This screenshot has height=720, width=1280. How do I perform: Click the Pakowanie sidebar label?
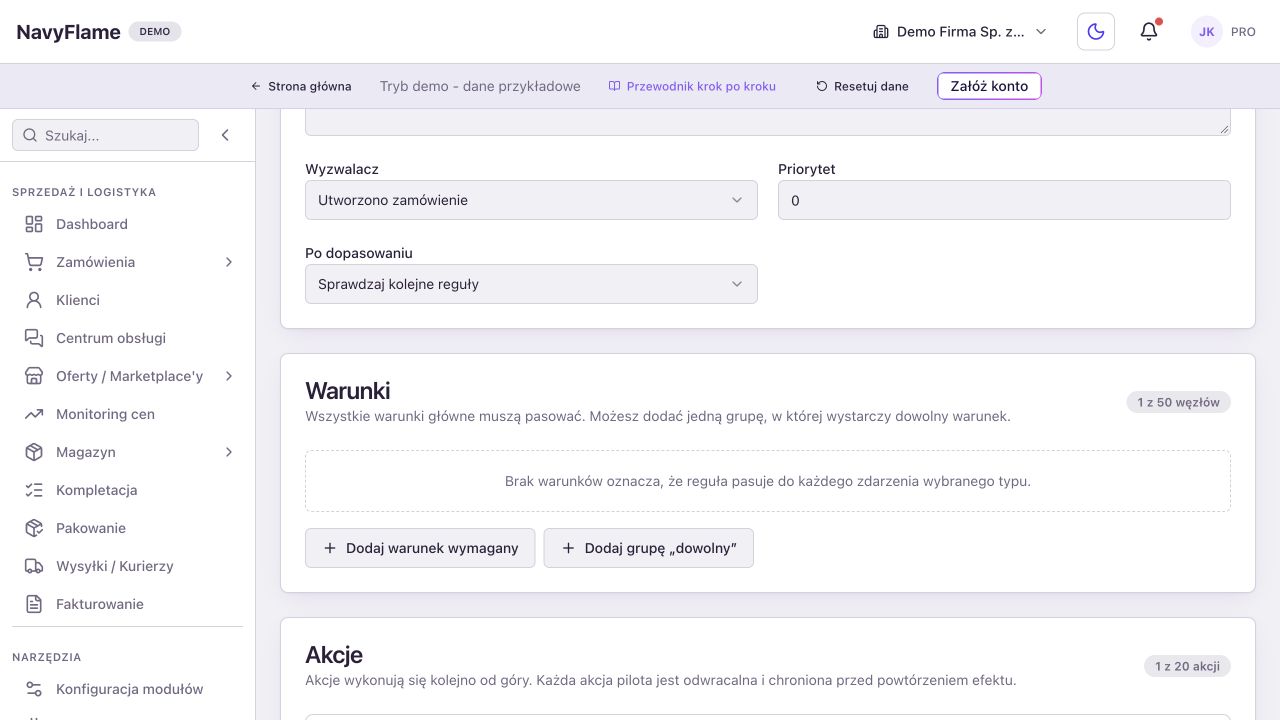(91, 528)
